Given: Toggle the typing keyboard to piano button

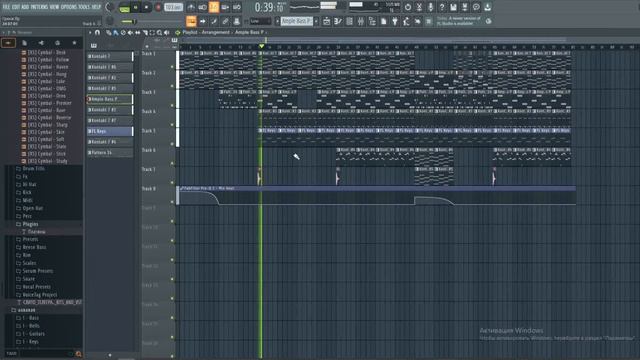Looking at the screenshot, I should coord(191,21).
